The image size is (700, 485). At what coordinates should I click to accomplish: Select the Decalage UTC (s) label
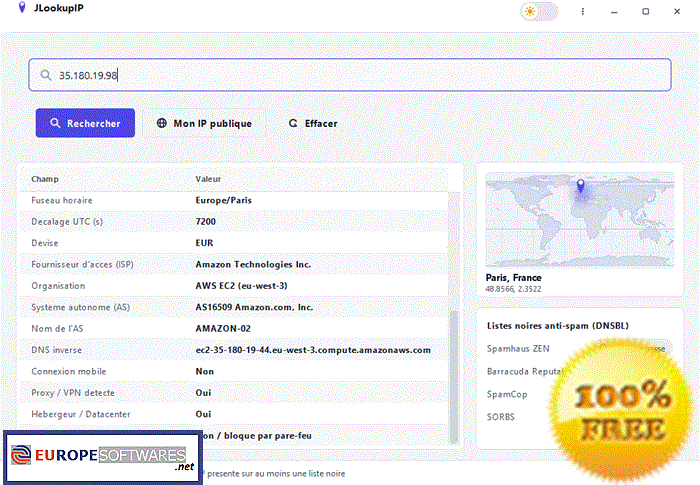[67, 222]
